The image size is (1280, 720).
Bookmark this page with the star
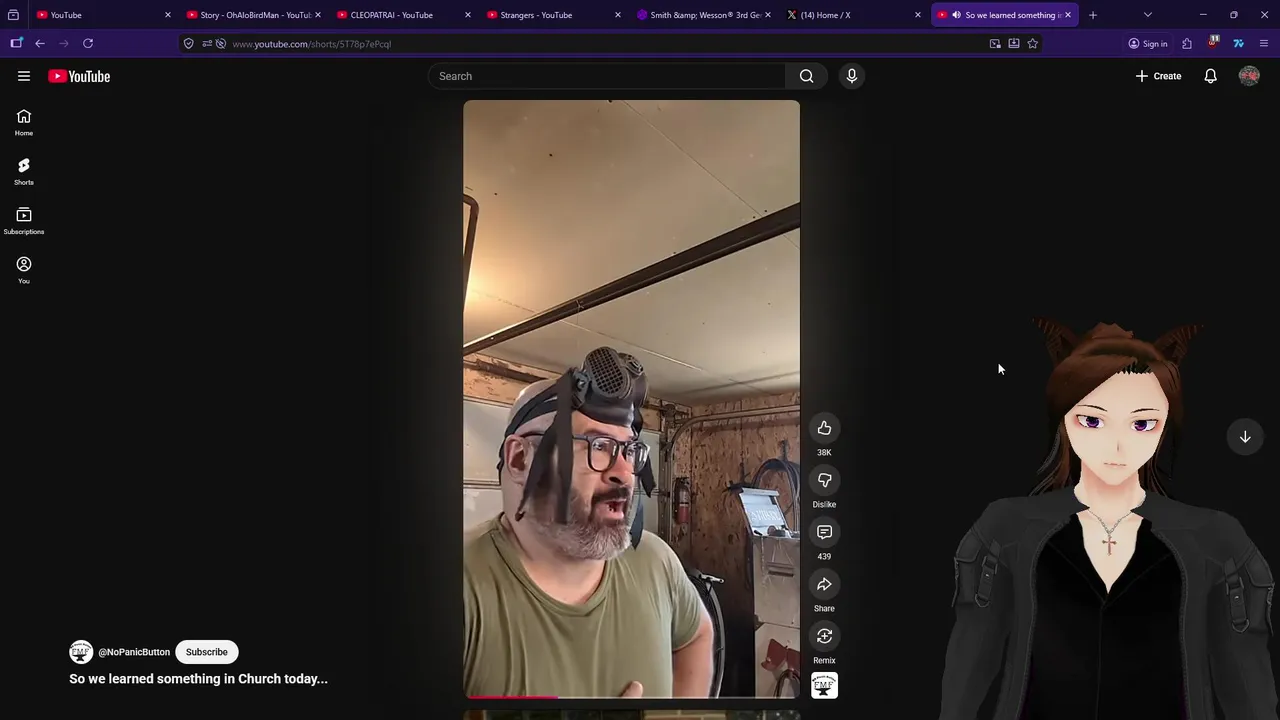[1033, 44]
